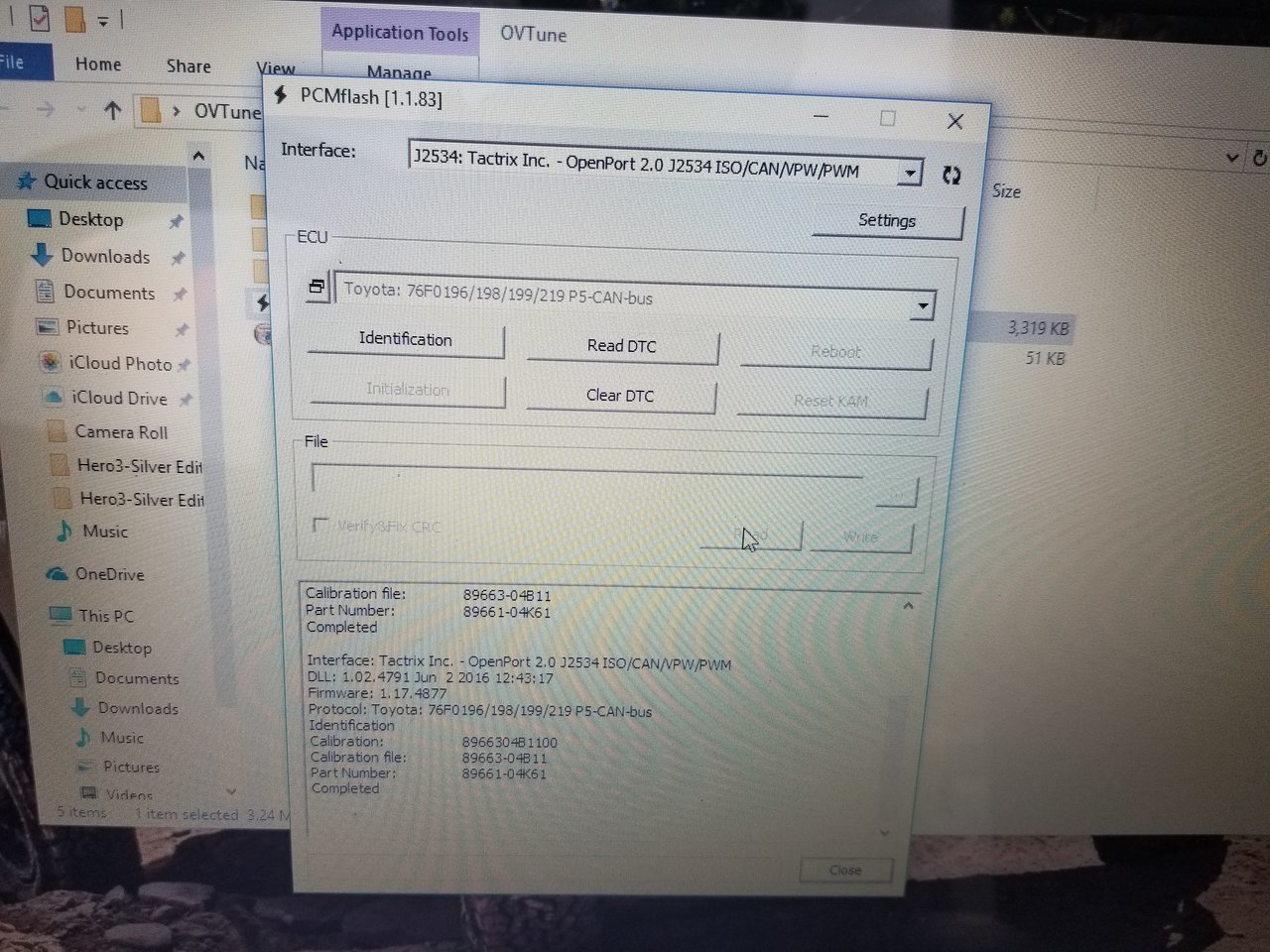Open Pictures under This PC
This screenshot has width=1270, height=952.
pos(131,767)
